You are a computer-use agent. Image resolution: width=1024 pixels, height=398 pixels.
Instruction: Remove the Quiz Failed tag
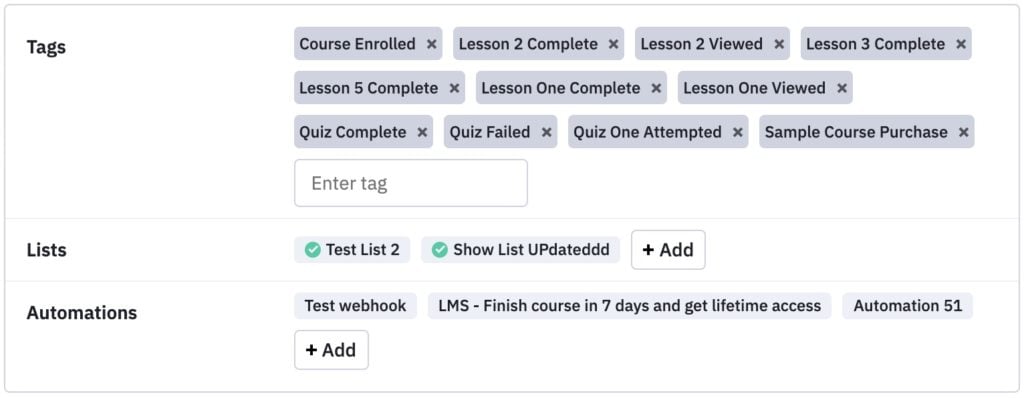click(x=546, y=133)
